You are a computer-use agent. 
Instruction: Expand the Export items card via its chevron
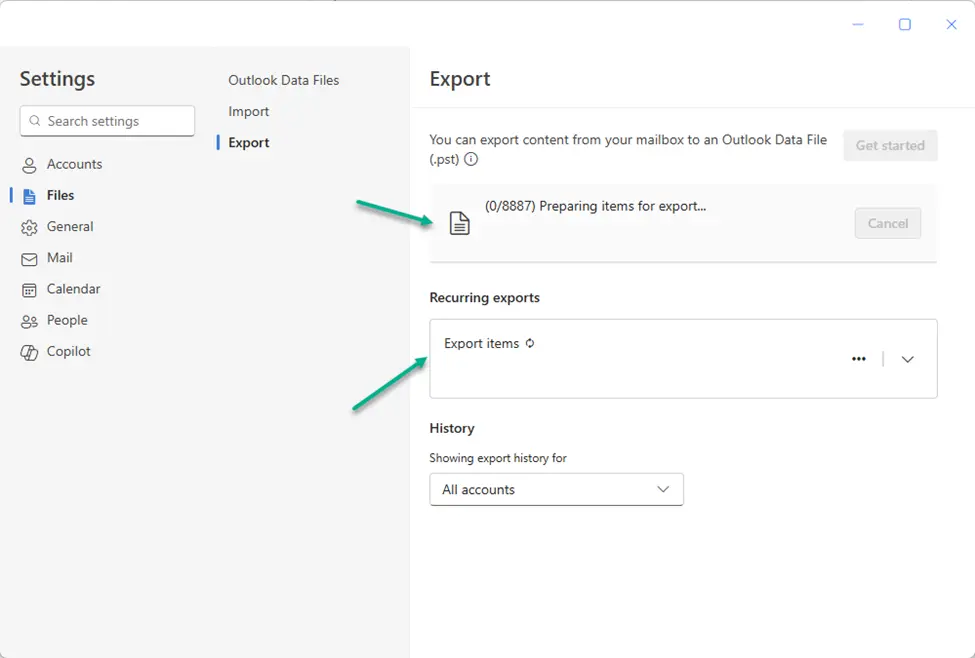(907, 358)
